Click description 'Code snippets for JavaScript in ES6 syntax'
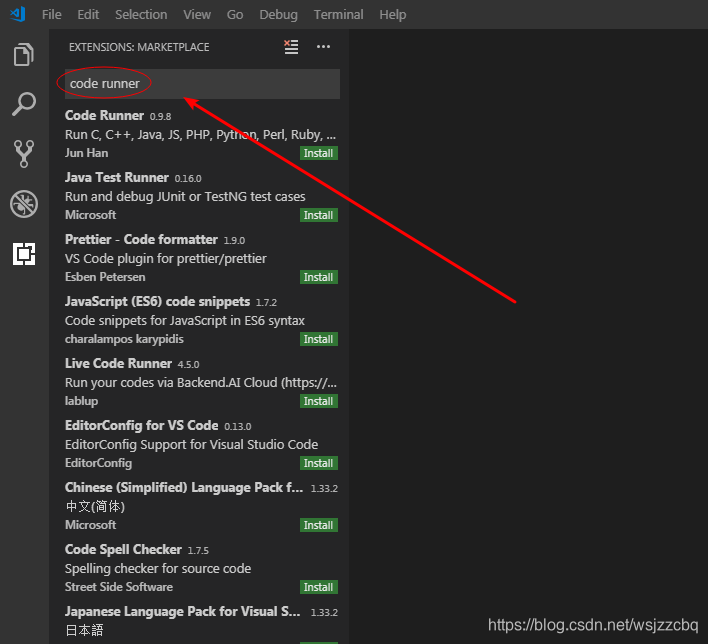 point(185,321)
